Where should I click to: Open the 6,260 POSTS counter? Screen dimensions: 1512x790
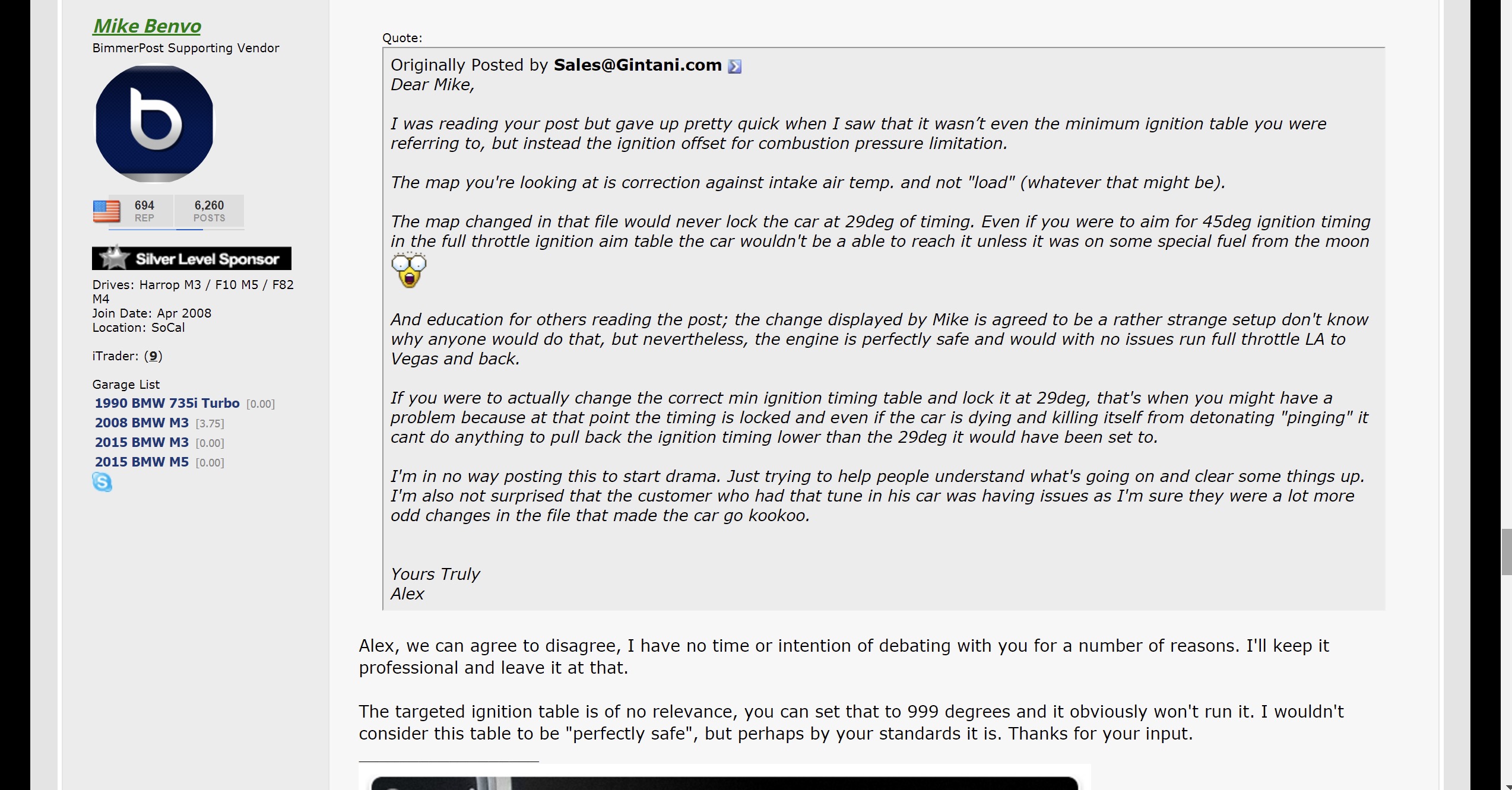(209, 211)
